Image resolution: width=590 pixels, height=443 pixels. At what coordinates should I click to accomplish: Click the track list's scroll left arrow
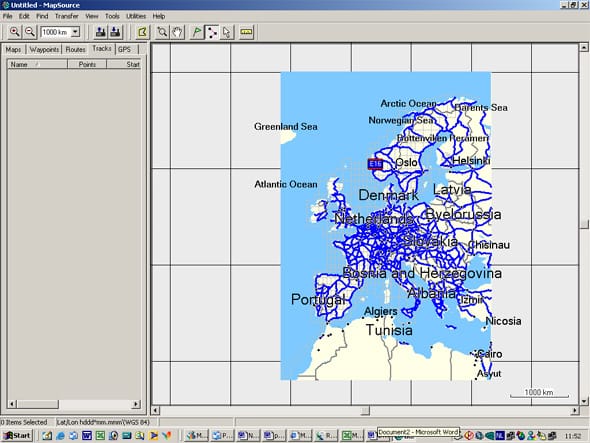pyautogui.click(x=12, y=404)
